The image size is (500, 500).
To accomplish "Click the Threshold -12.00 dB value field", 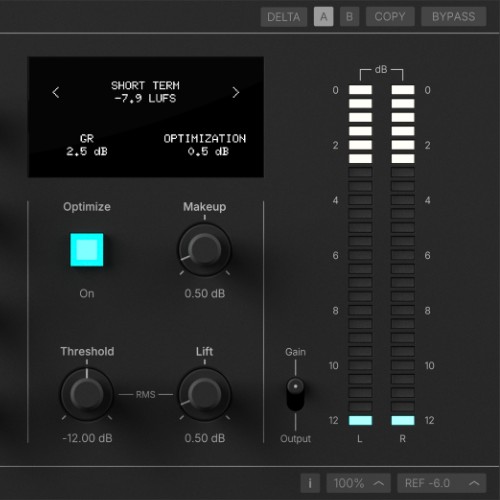I will pyautogui.click(x=87, y=438).
